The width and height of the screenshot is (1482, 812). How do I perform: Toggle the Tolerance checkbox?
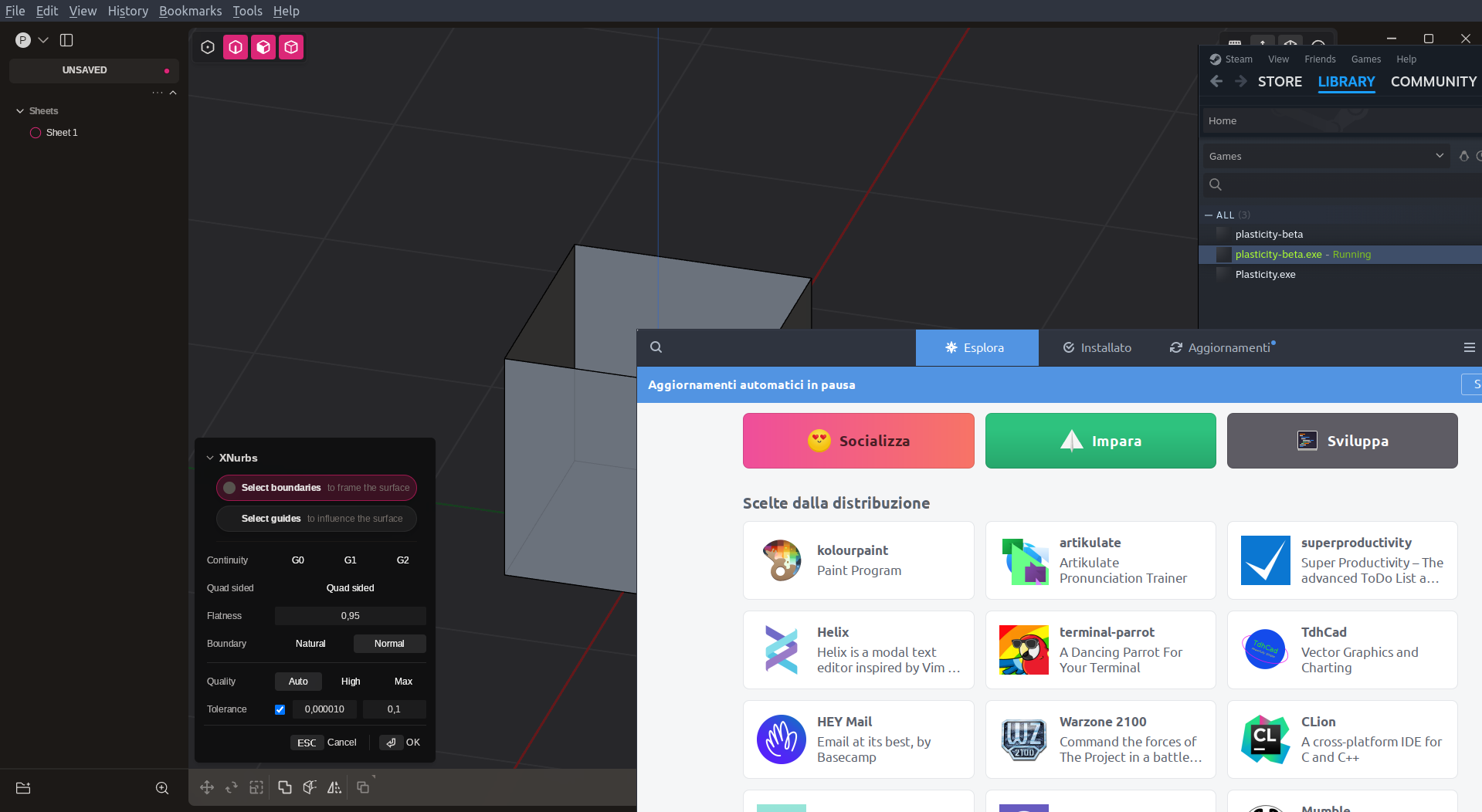click(280, 709)
